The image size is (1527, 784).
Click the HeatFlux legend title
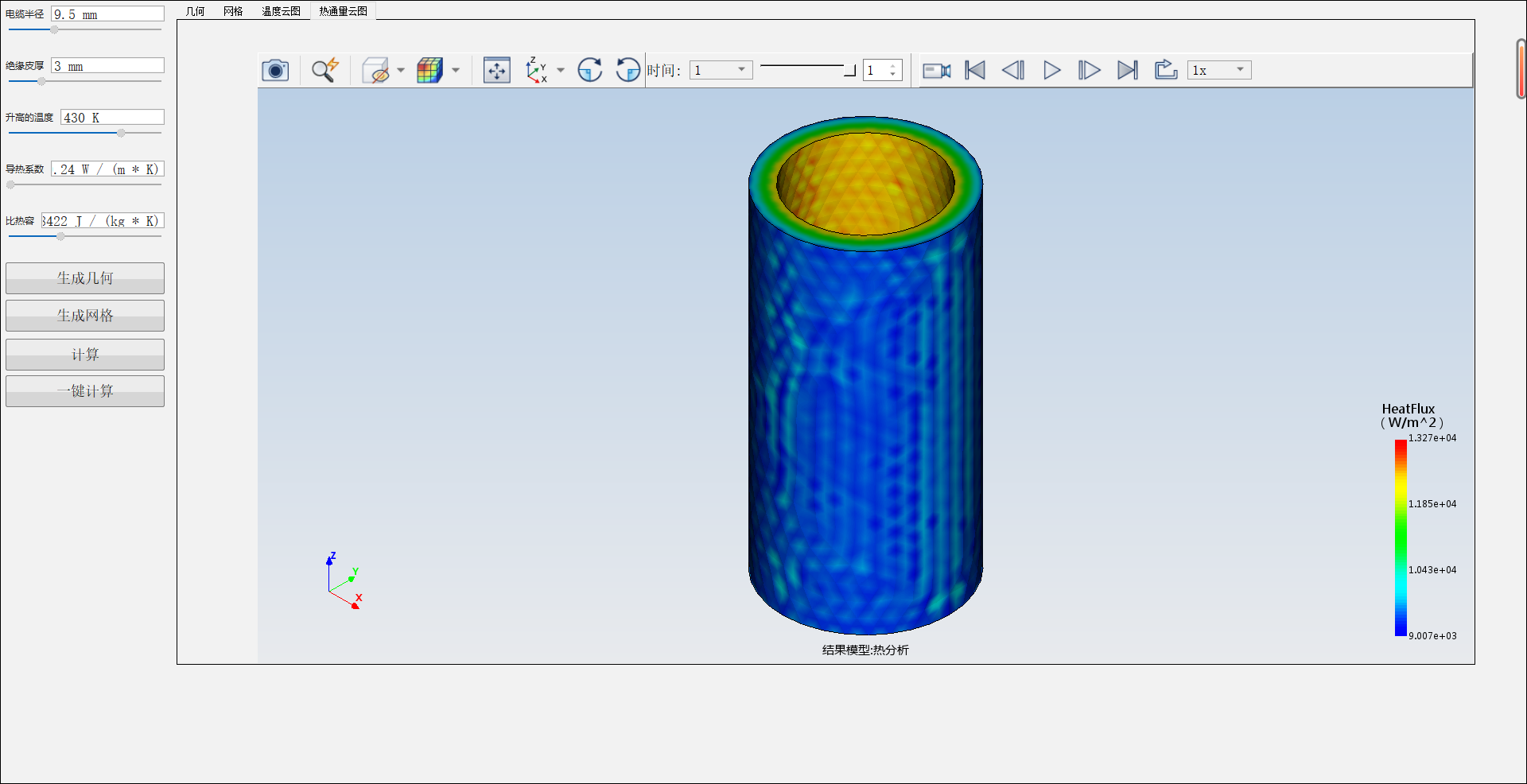coord(1411,416)
